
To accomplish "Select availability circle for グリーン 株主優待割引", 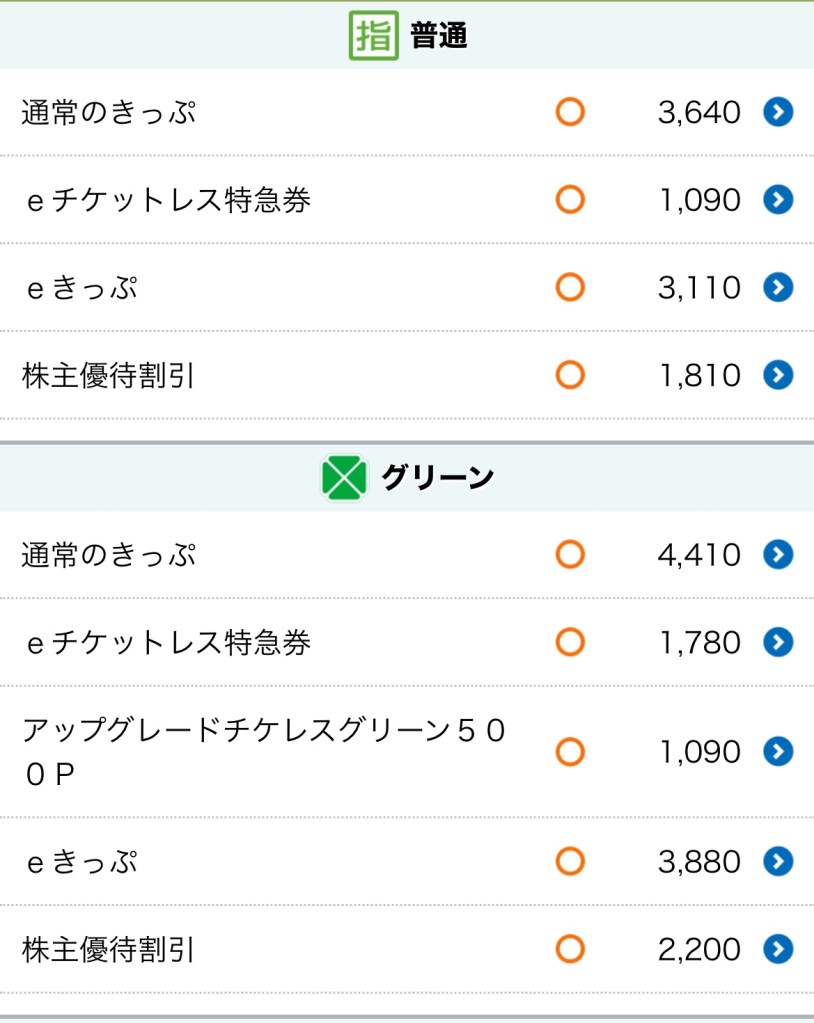I will 570,949.
